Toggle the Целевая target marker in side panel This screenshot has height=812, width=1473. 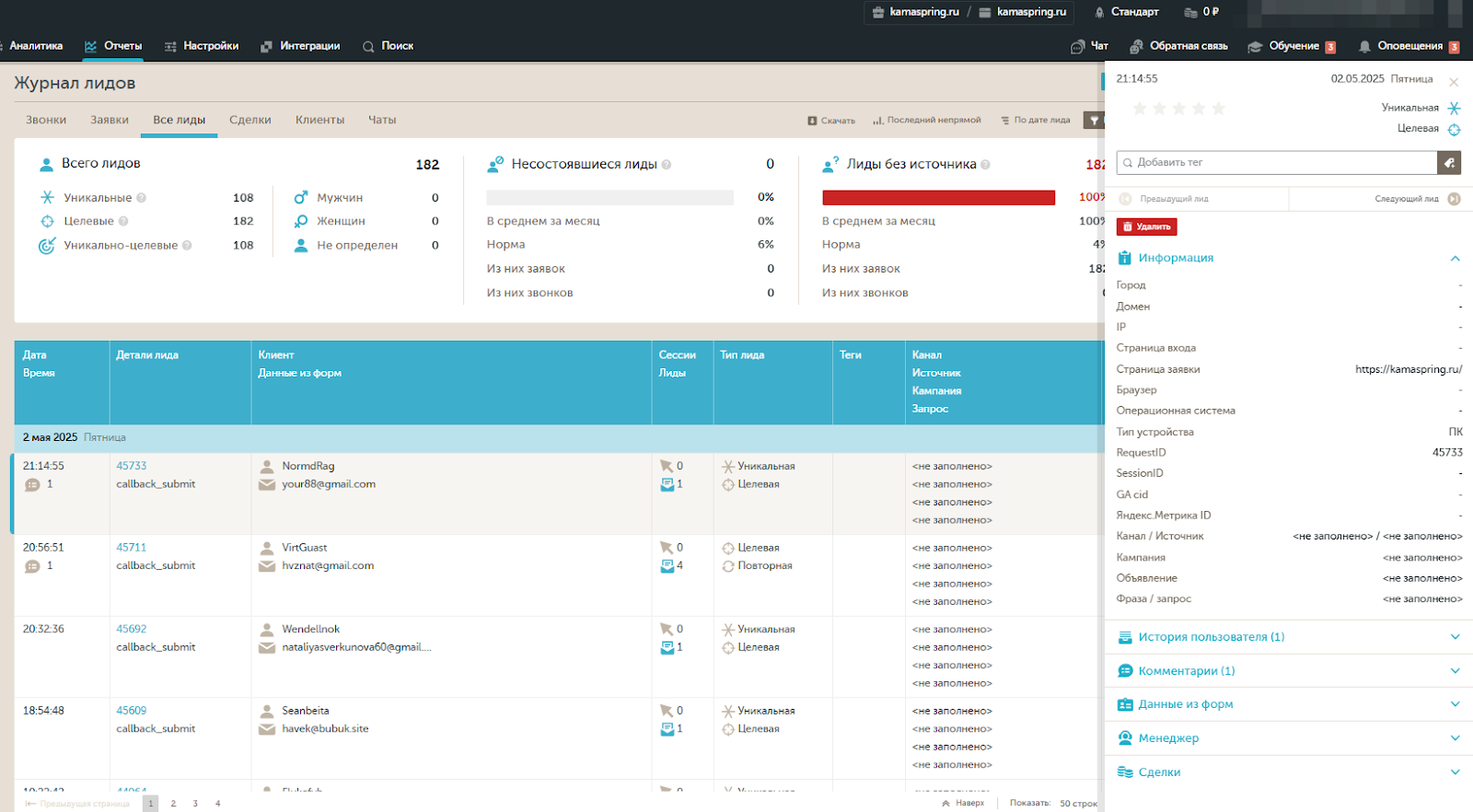(x=1454, y=130)
